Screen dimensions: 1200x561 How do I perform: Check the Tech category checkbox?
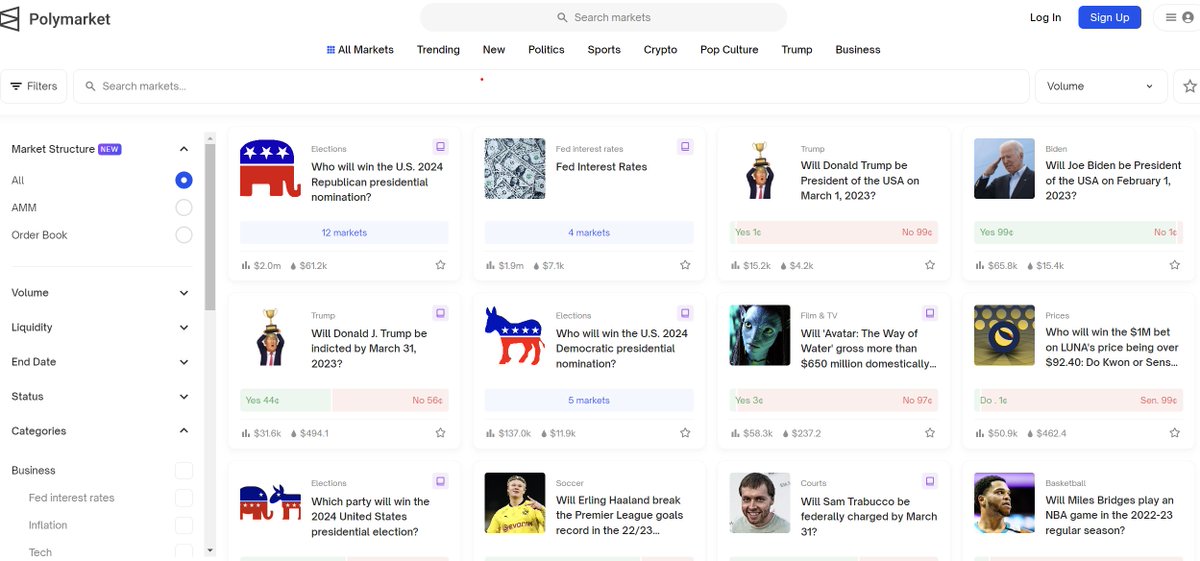point(183,552)
